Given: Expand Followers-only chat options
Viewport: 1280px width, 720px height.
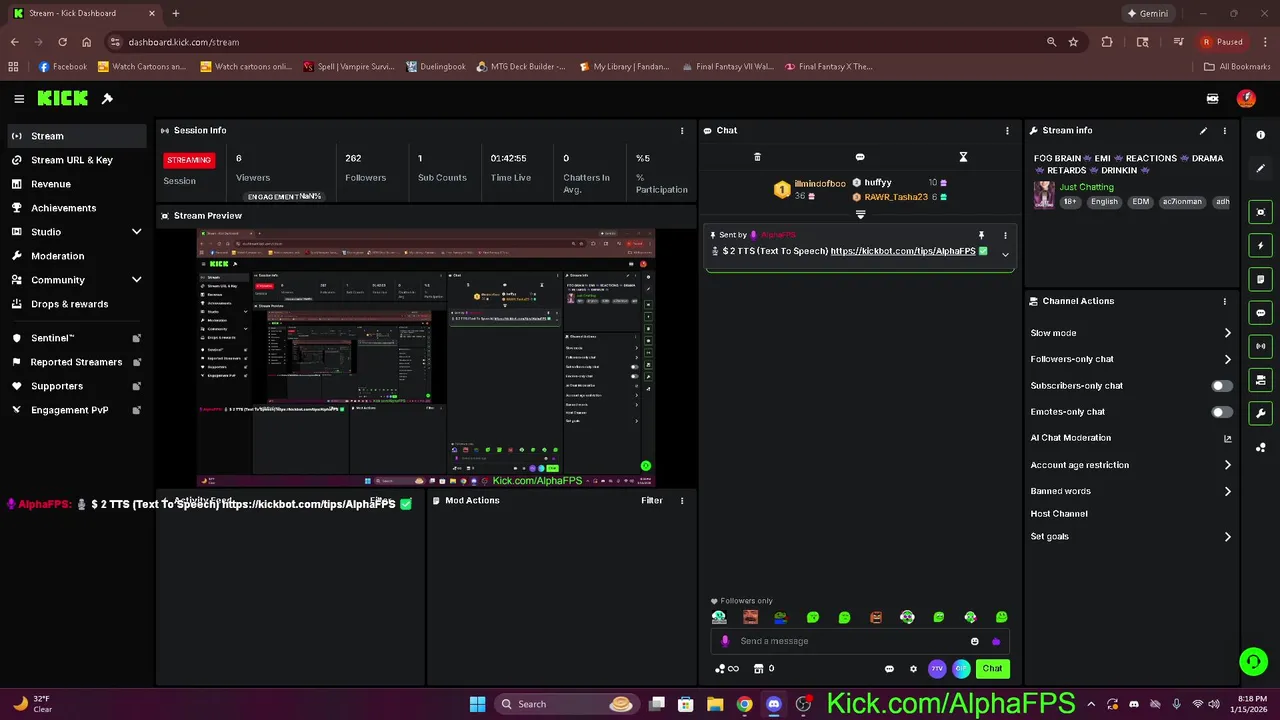Looking at the screenshot, I should [x=1228, y=359].
